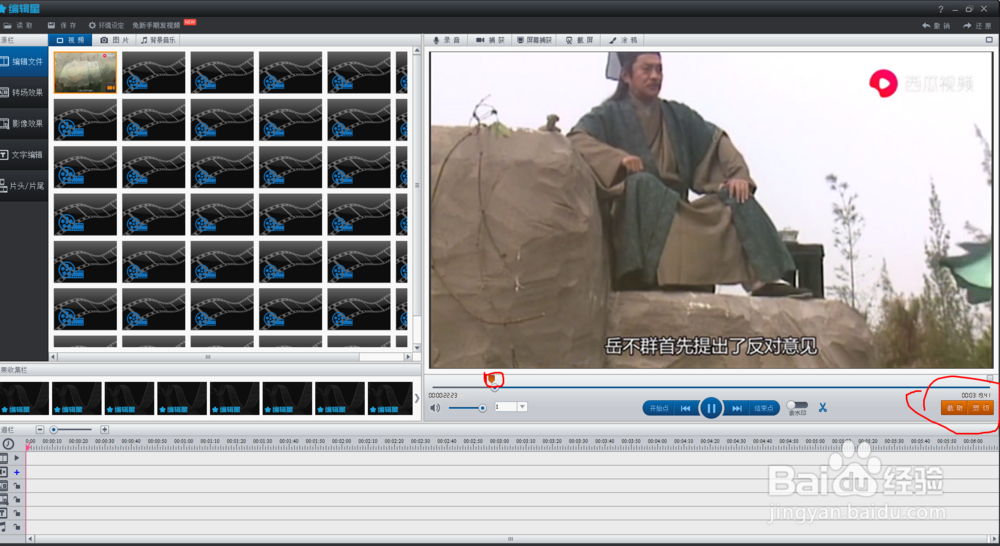This screenshot has width=1000, height=546.
Task: Switch to the 背景音乐 media tab
Action: click(158, 40)
